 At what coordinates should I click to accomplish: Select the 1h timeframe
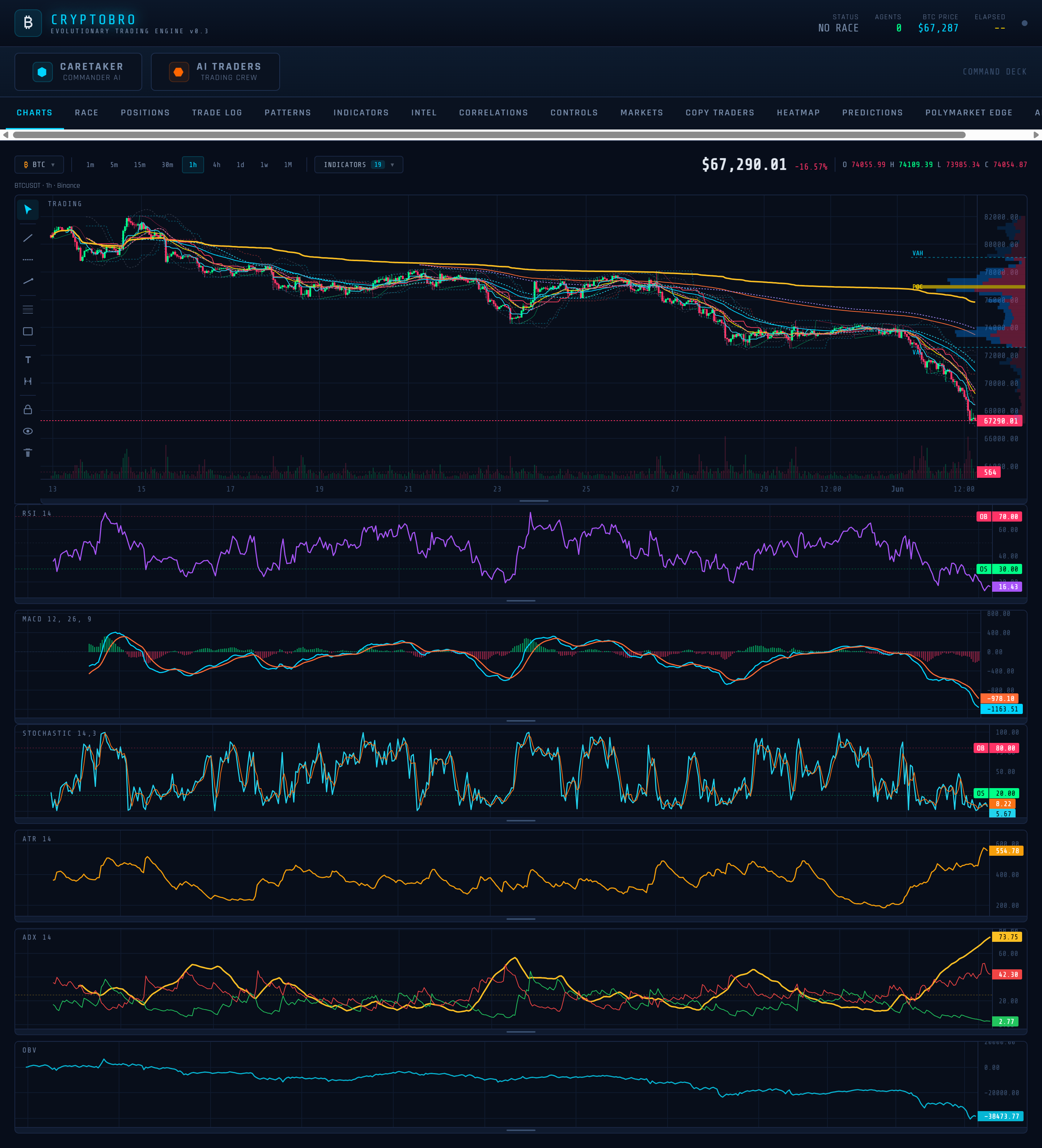click(193, 165)
